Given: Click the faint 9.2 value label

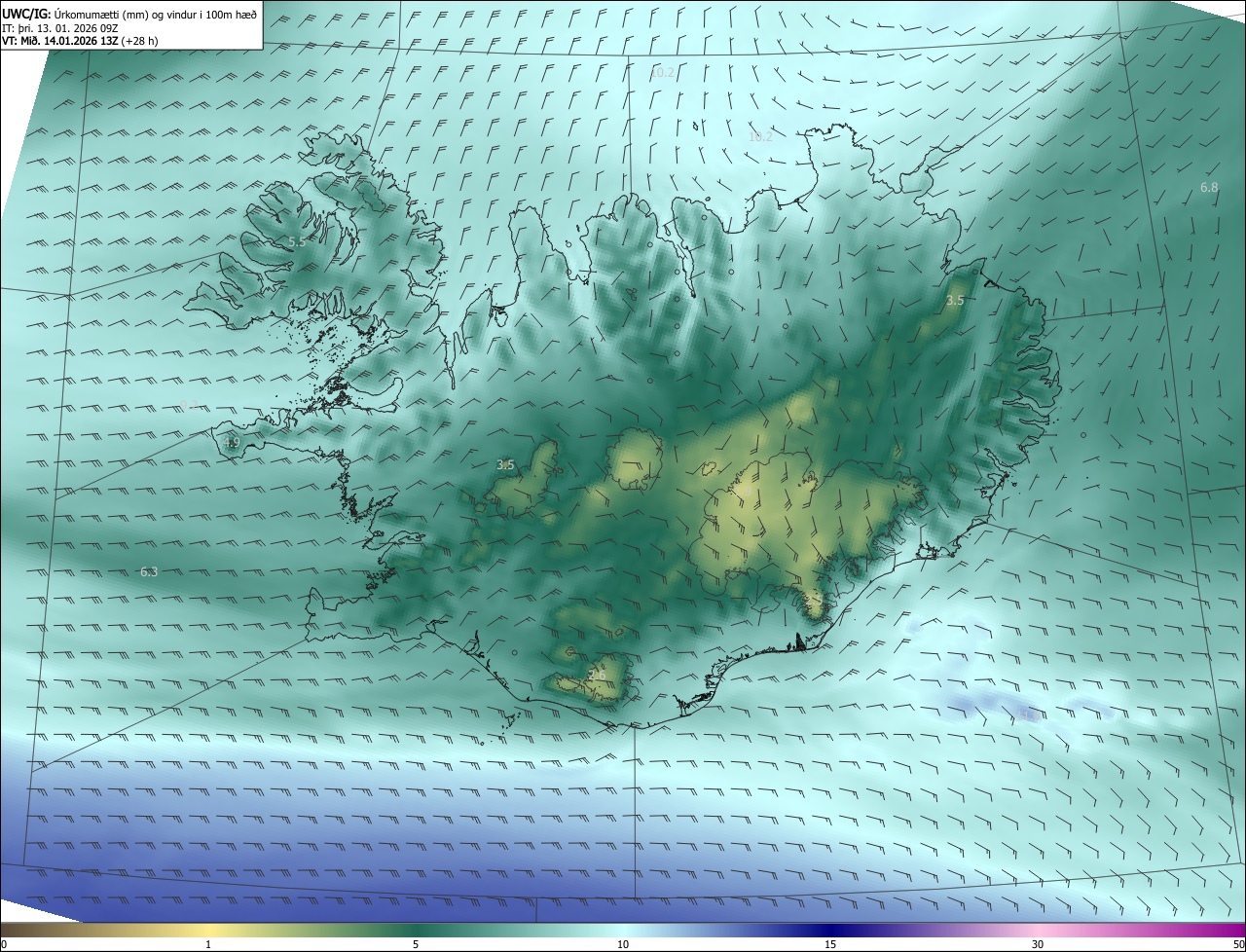Looking at the screenshot, I should (x=190, y=405).
